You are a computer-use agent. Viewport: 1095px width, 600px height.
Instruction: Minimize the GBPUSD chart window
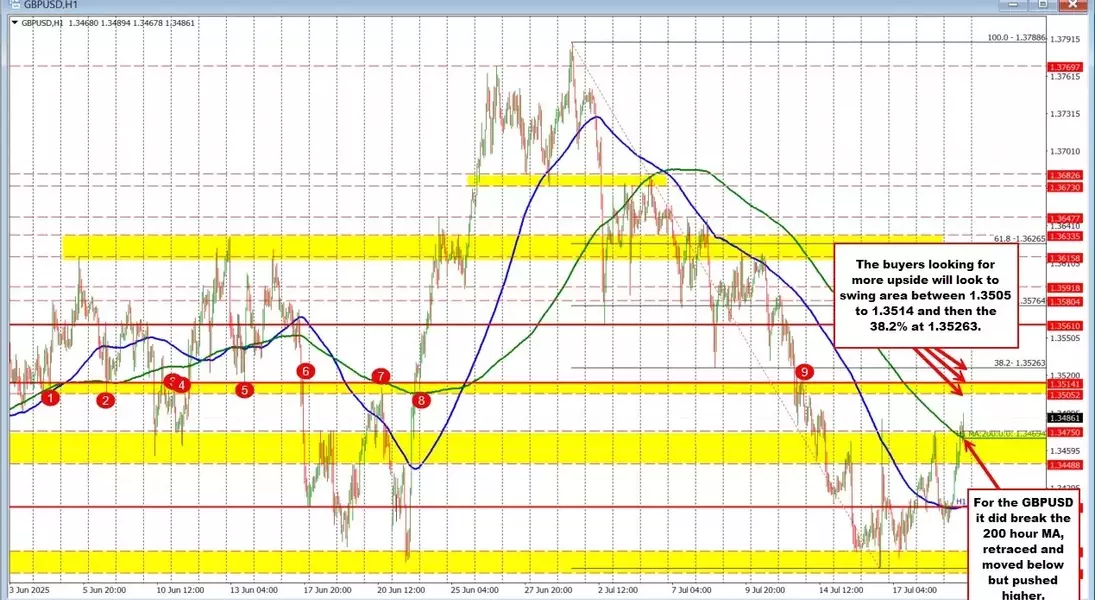point(1013,4)
